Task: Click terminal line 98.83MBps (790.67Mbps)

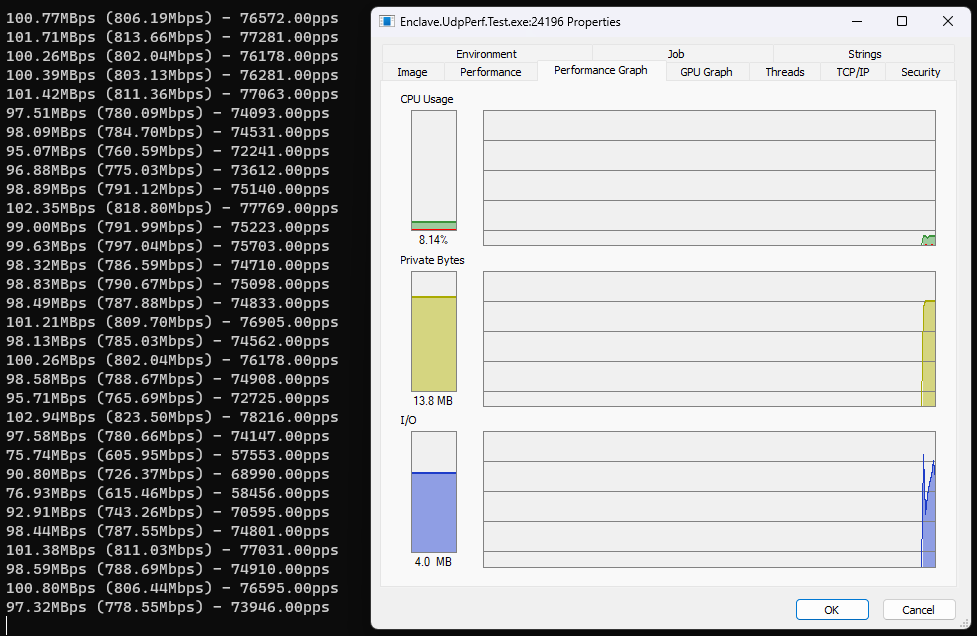Action: click(168, 284)
